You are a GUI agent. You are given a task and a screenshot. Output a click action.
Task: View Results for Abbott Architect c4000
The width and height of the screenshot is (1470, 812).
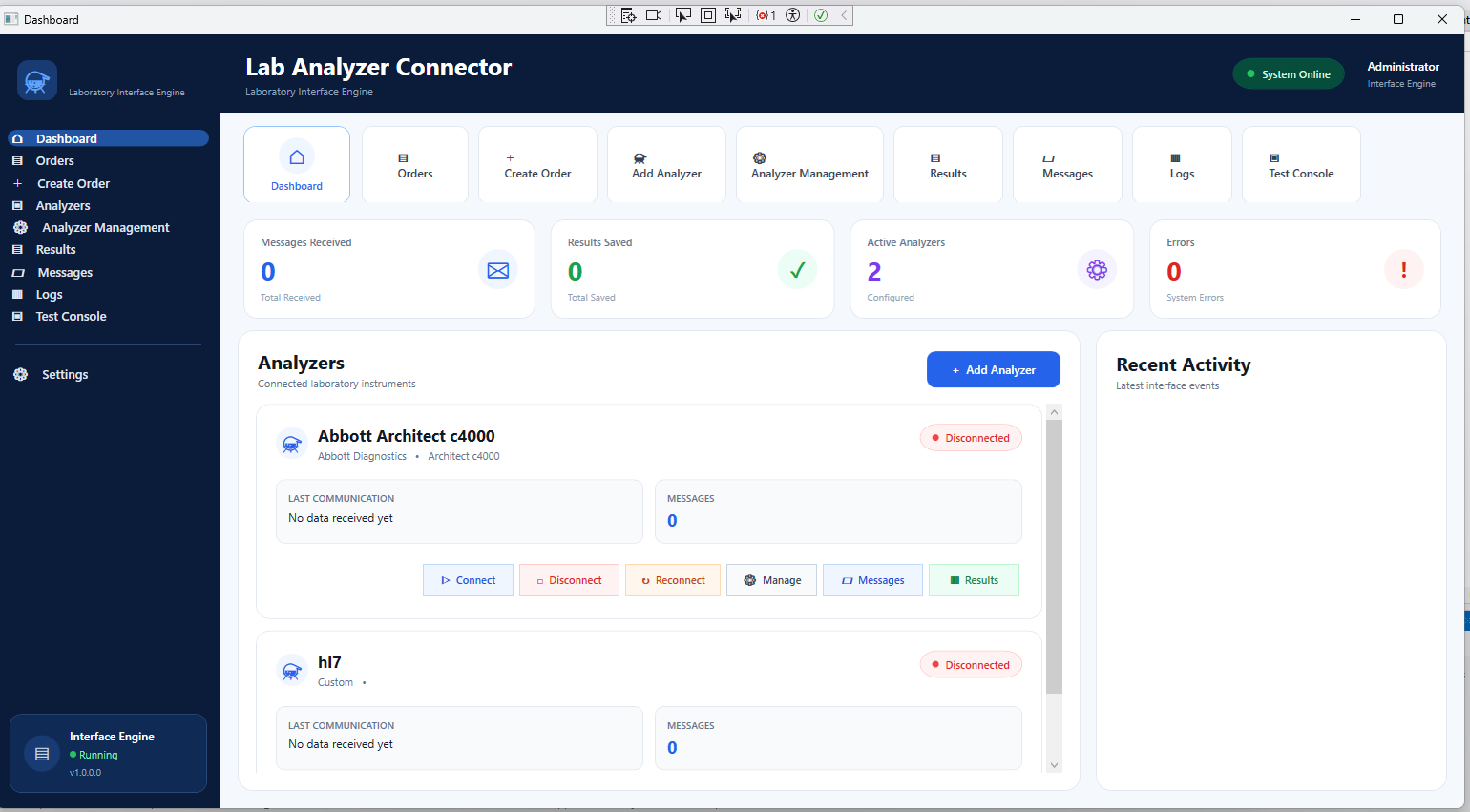click(974, 580)
